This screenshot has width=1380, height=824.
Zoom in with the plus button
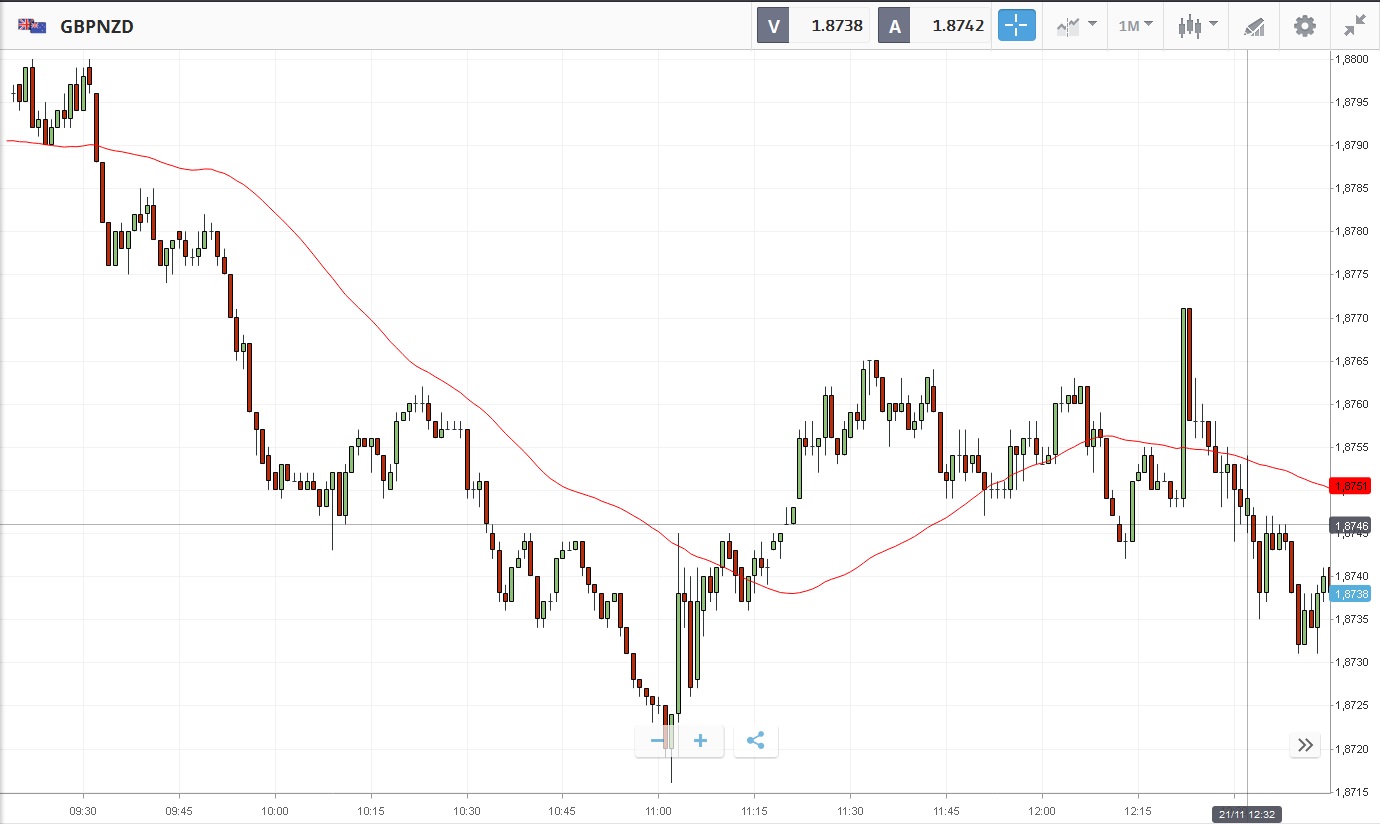(x=701, y=741)
